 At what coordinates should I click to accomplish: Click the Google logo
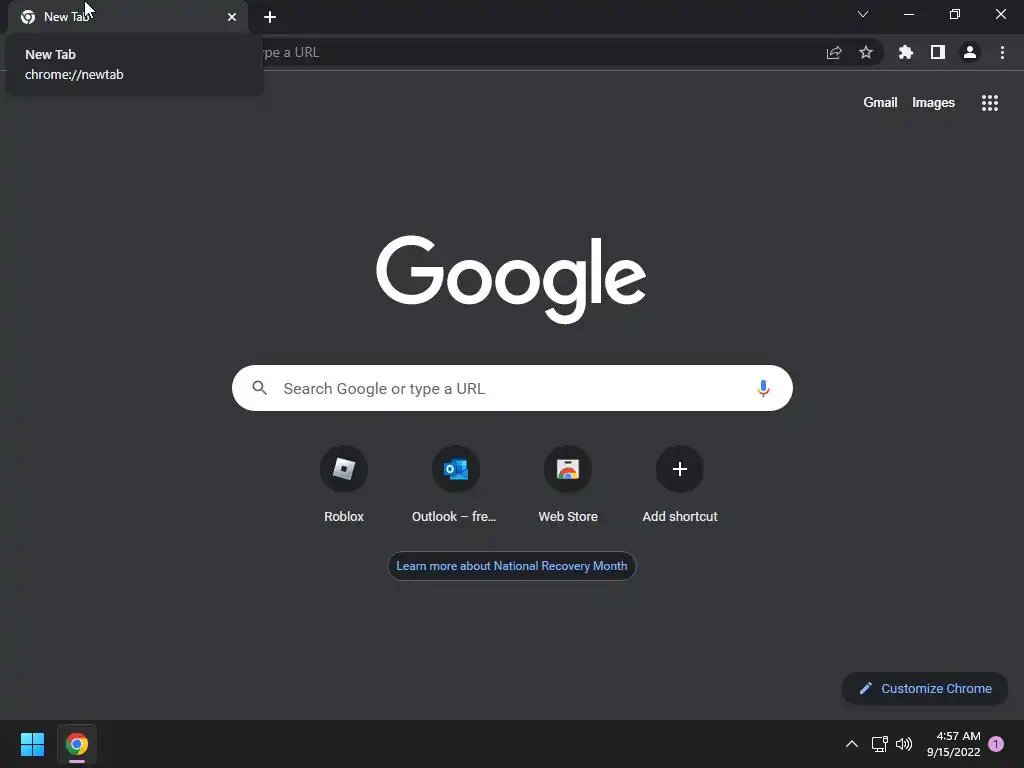point(511,279)
